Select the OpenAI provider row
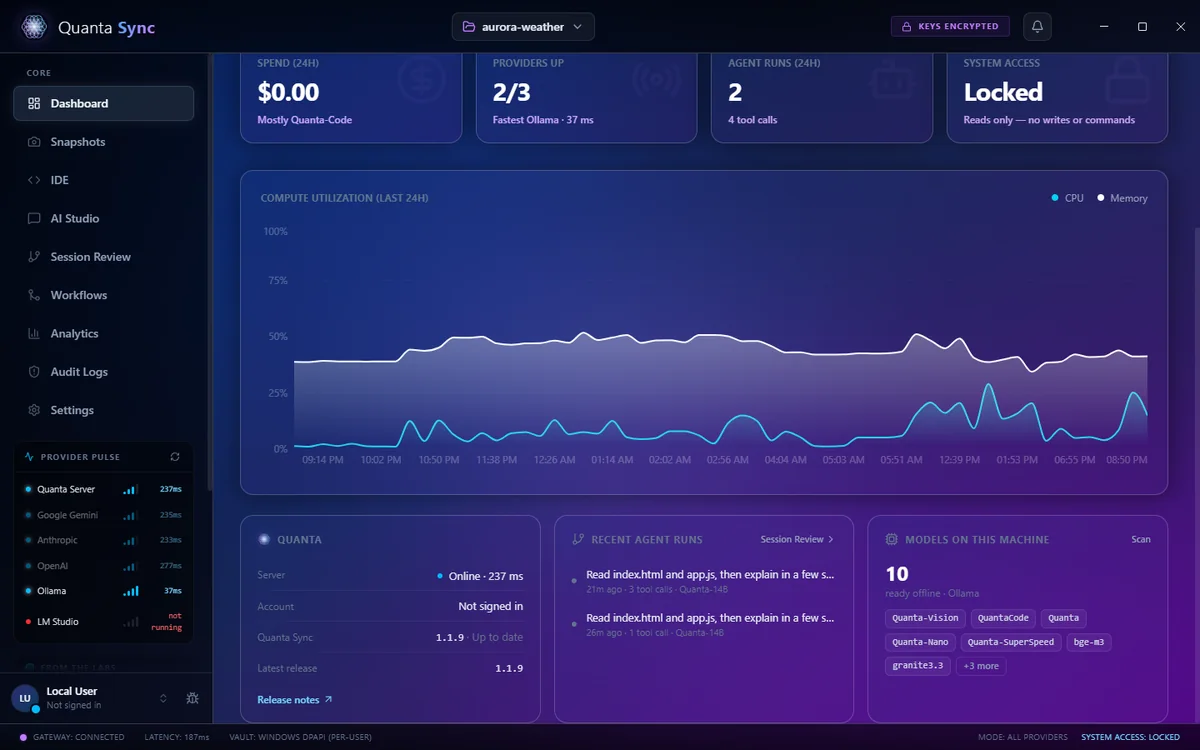The image size is (1200, 750). (103, 566)
